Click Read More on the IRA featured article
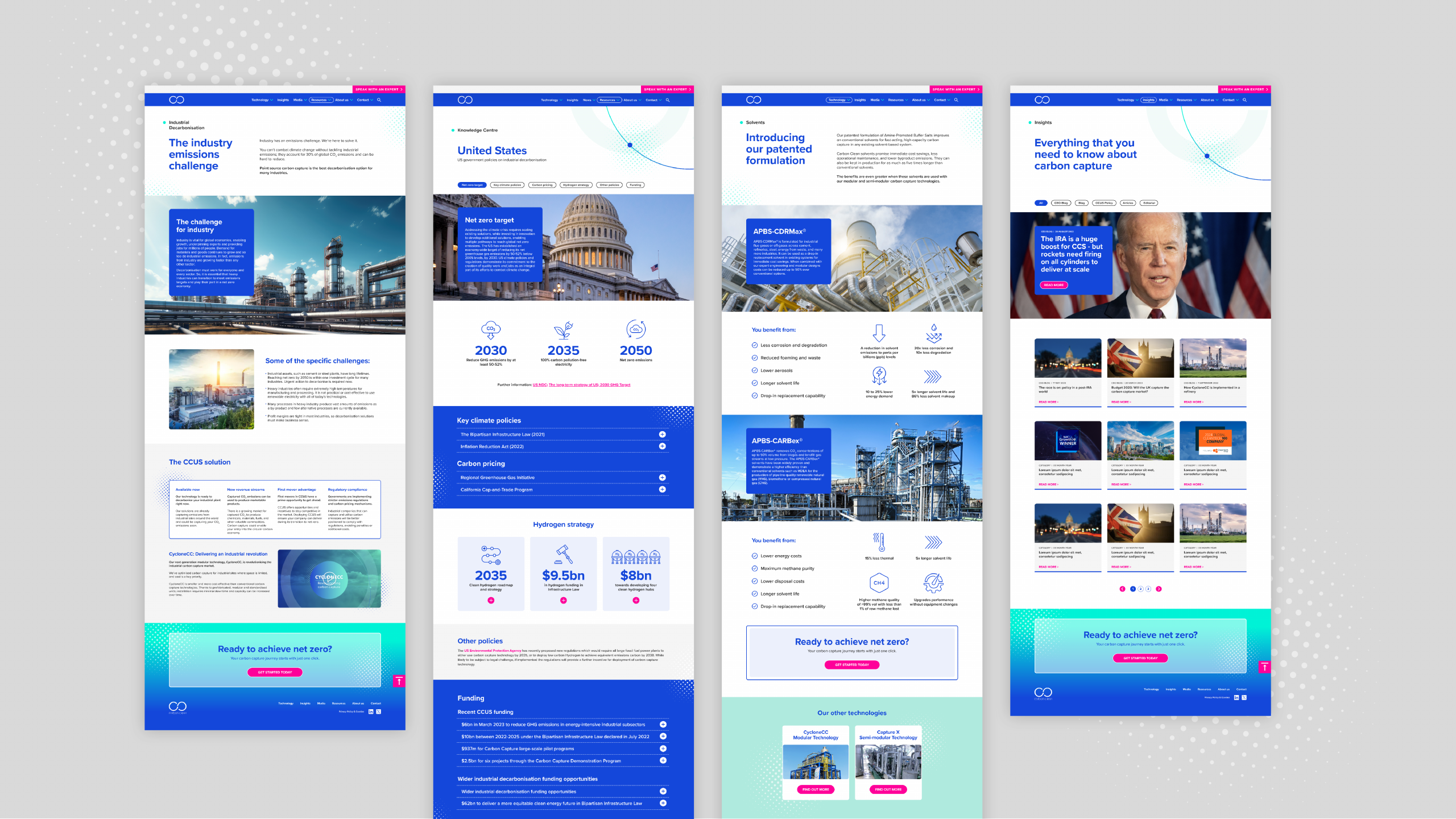The width and height of the screenshot is (1456, 819). [1053, 285]
